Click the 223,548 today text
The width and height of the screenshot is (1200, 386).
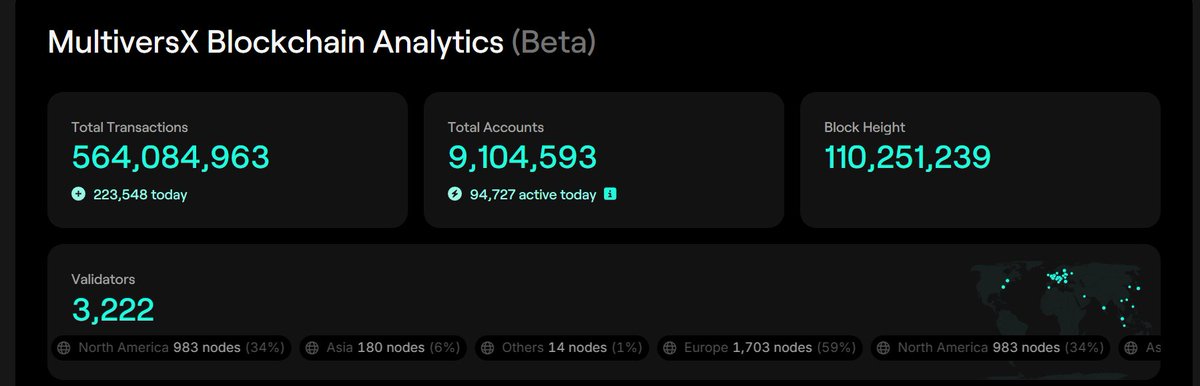(x=140, y=195)
